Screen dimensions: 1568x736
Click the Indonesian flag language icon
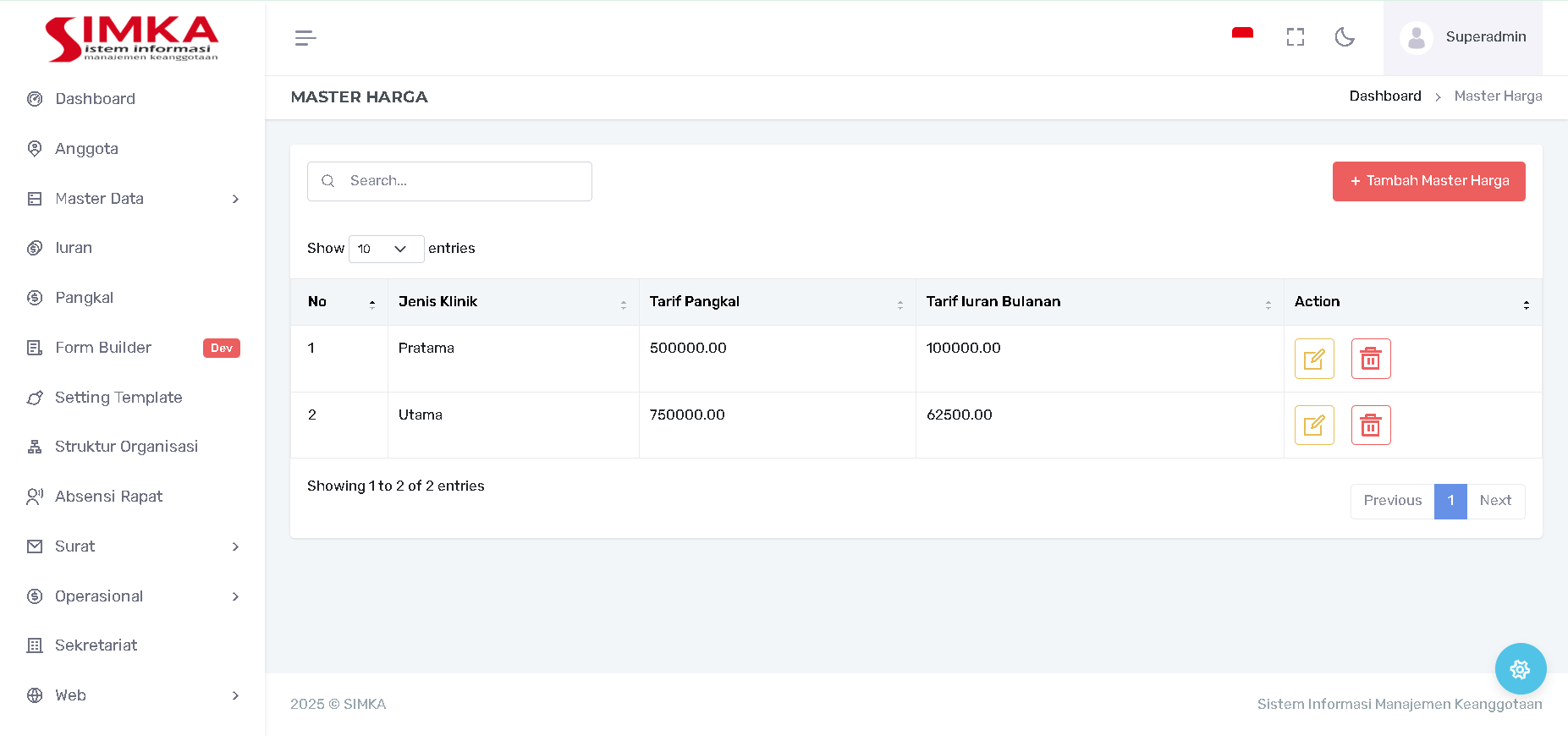(x=1241, y=36)
